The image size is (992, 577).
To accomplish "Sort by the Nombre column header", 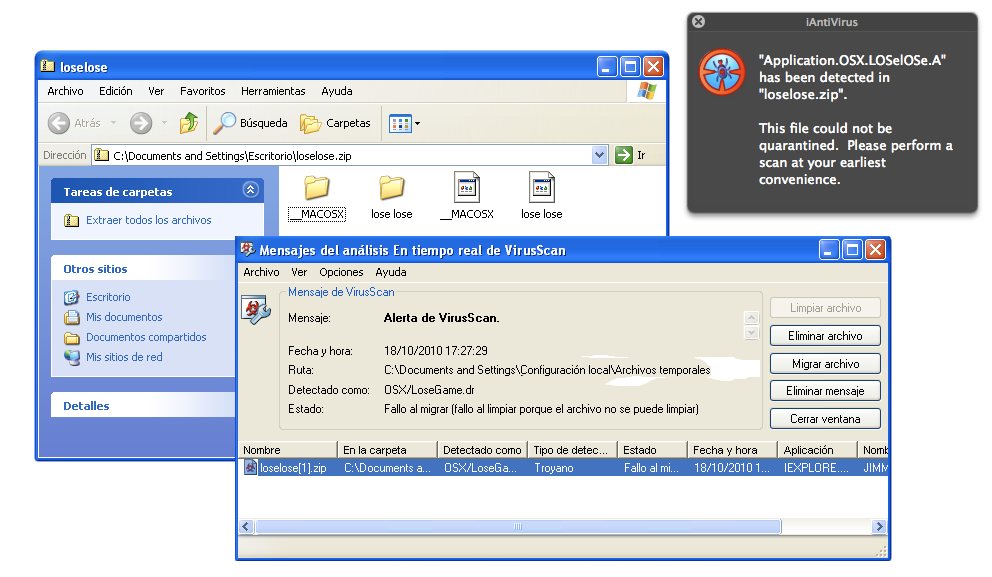I will [x=288, y=450].
